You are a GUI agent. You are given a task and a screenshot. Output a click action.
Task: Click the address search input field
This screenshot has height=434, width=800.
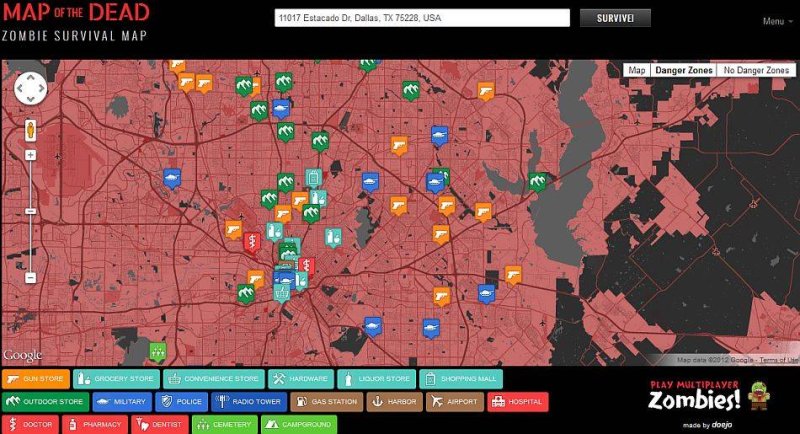[x=421, y=18]
